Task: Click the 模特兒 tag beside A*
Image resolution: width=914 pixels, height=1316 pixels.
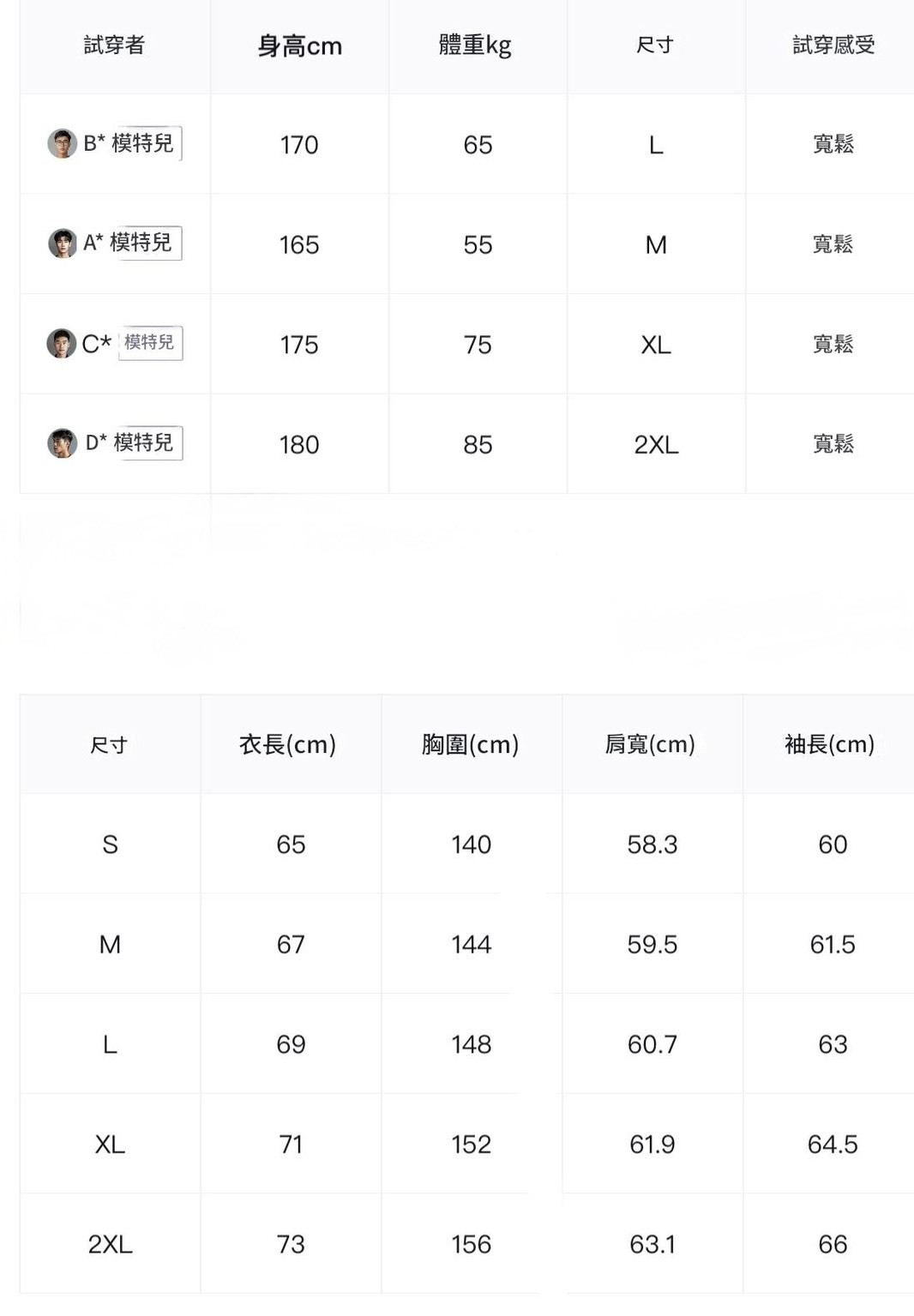Action: pos(142,243)
